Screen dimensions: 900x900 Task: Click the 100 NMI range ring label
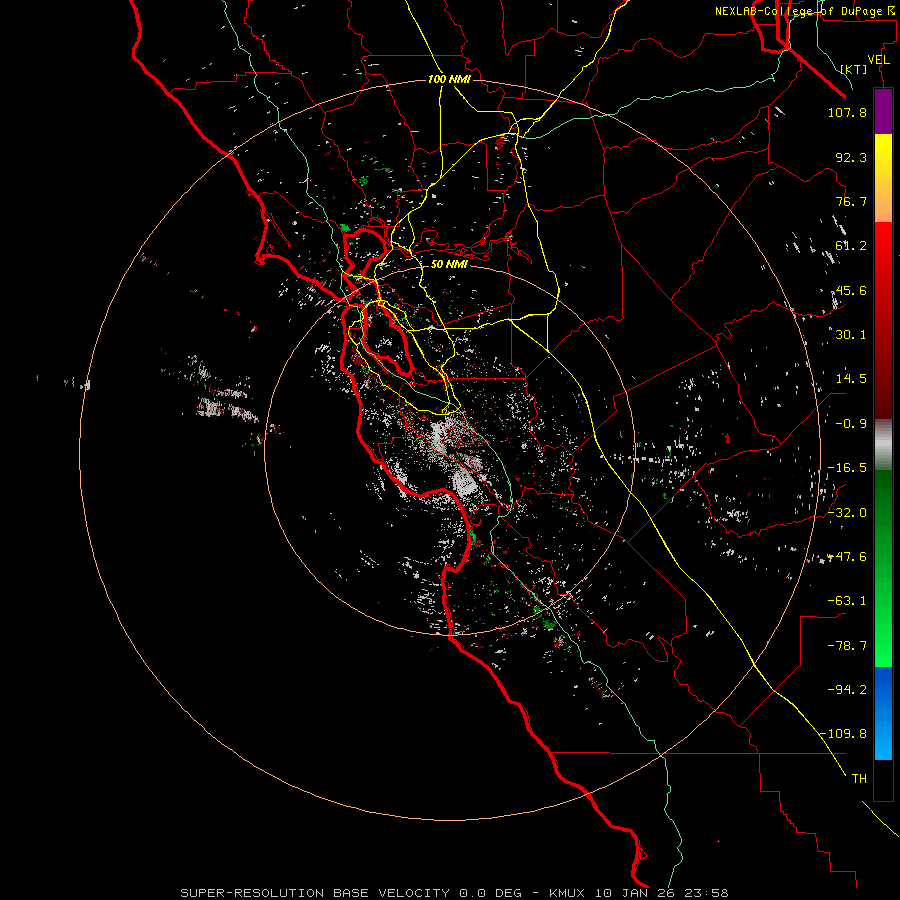[449, 79]
